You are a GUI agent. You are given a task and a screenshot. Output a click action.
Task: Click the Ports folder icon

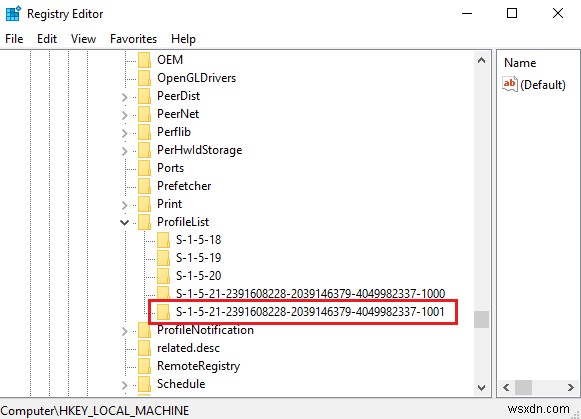pyautogui.click(x=144, y=168)
